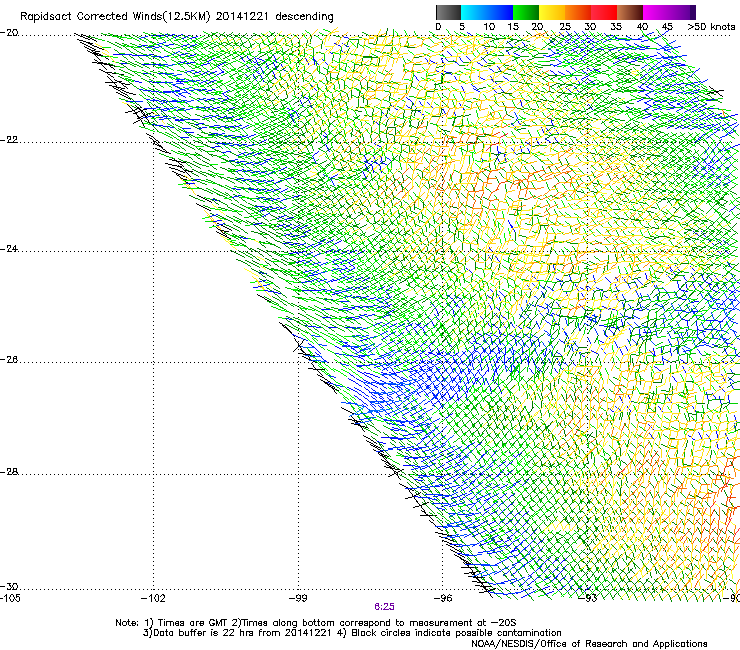Viewport: 740px width, 650px height.
Task: Click the 'Times are GMT' note line
Action: coord(316,623)
